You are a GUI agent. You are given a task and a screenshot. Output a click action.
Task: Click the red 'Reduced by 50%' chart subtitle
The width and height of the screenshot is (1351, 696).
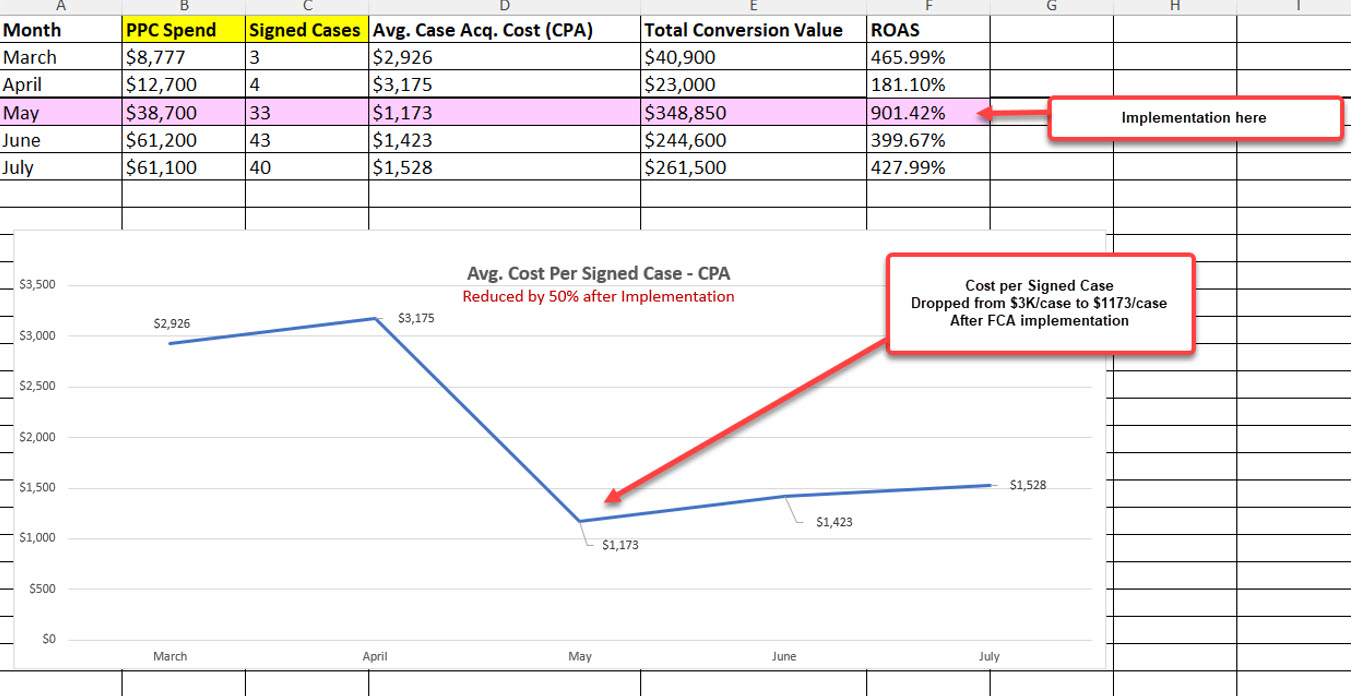point(598,297)
